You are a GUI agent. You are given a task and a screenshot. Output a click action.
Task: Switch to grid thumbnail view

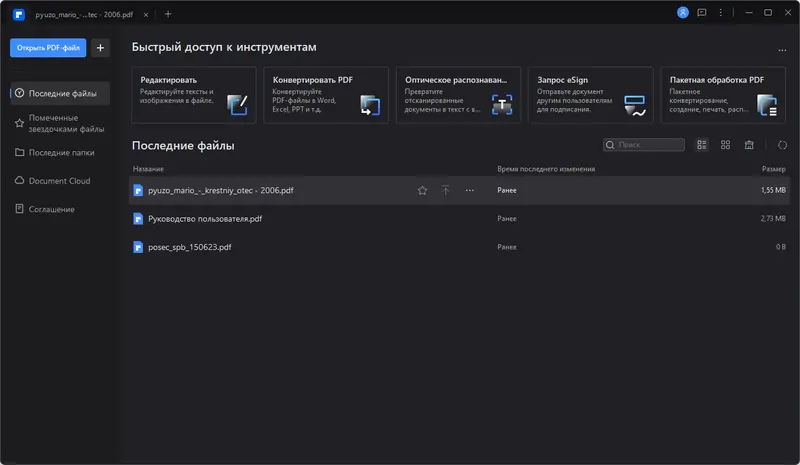pos(726,145)
